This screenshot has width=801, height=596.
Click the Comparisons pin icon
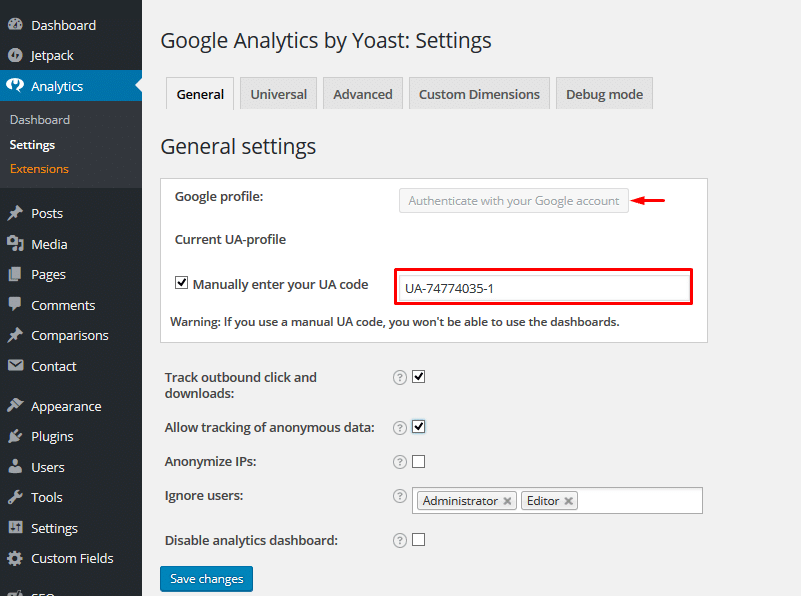[x=15, y=335]
